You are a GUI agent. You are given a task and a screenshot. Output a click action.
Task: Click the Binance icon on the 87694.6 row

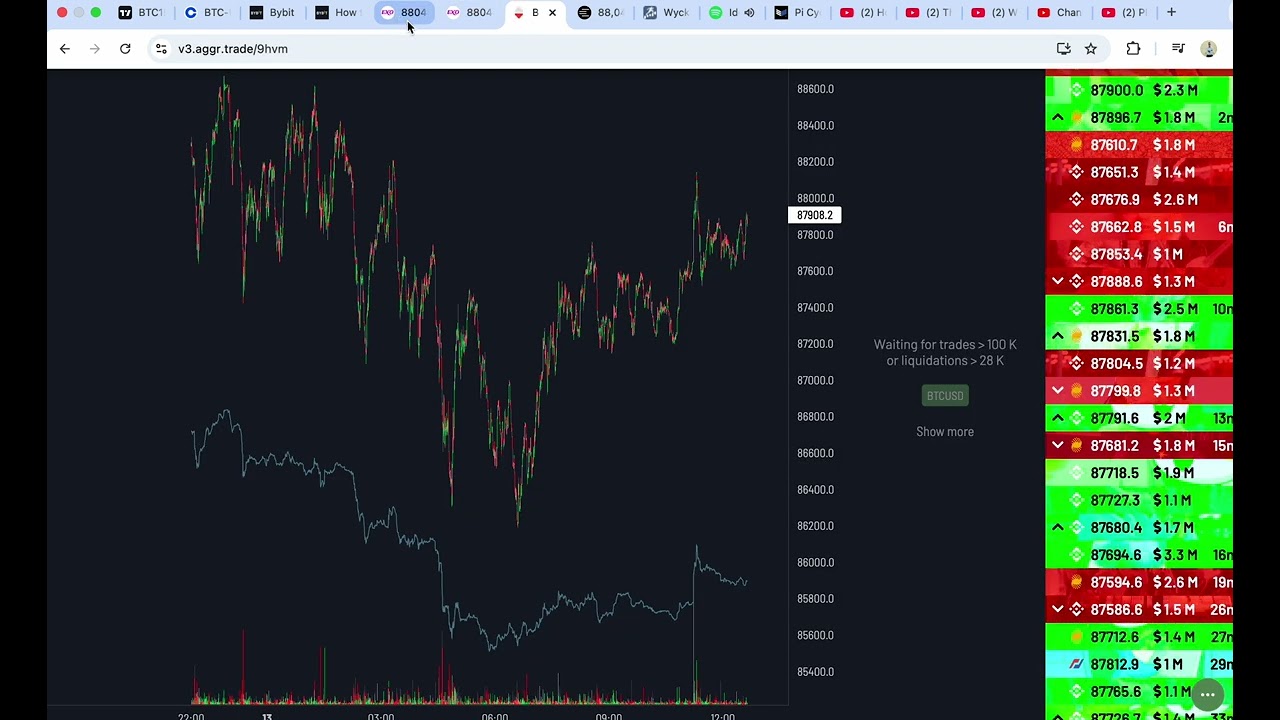pyautogui.click(x=1077, y=555)
